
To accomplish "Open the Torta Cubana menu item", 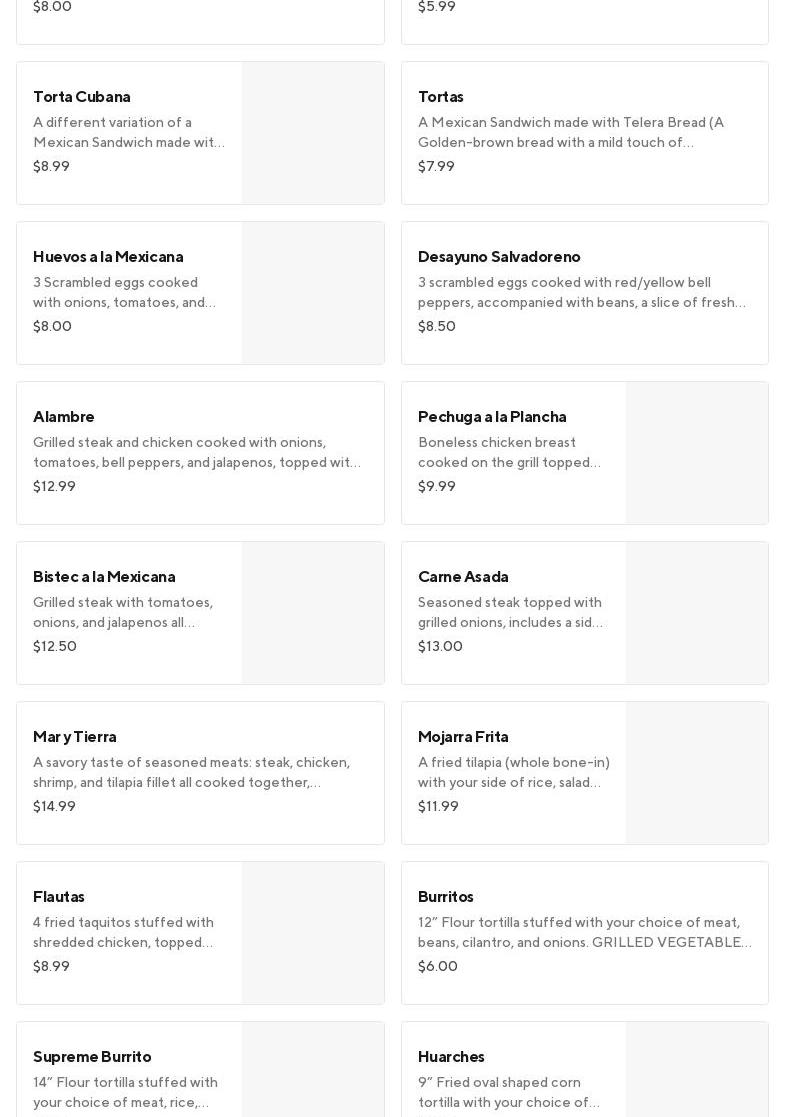I will point(82,97).
